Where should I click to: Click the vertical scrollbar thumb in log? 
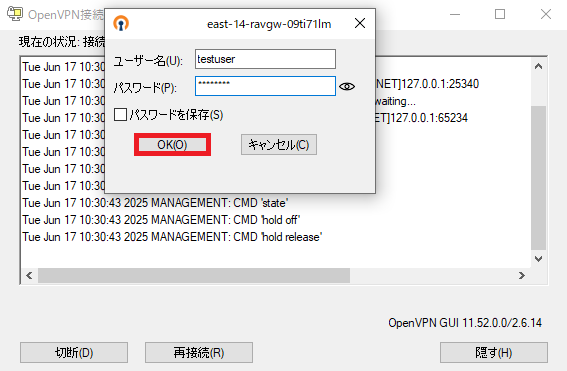point(538,178)
